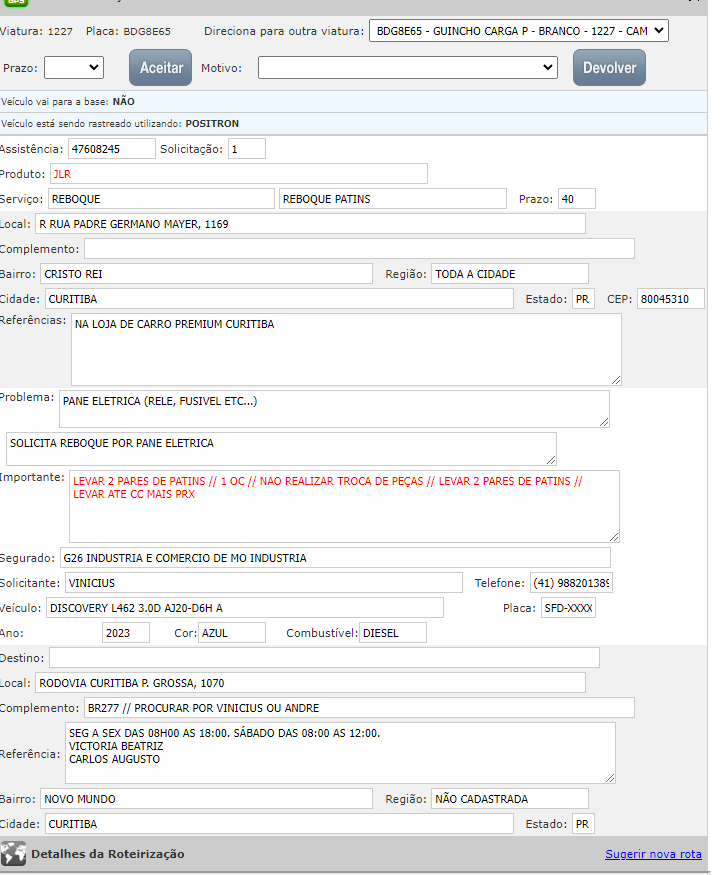Click the Solicitante field VINICIUS
Image resolution: width=724 pixels, height=875 pixels.
click(x=264, y=583)
